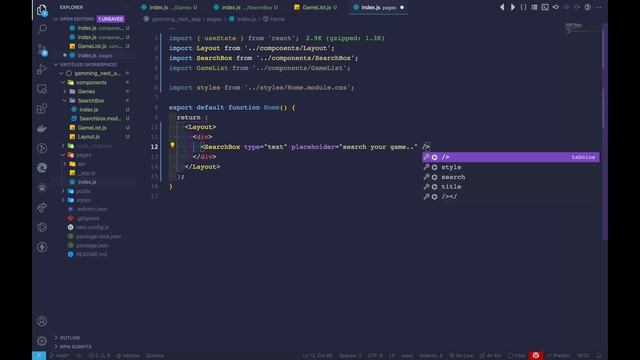Open Searchbox.module file in explorer tree

coord(100,118)
